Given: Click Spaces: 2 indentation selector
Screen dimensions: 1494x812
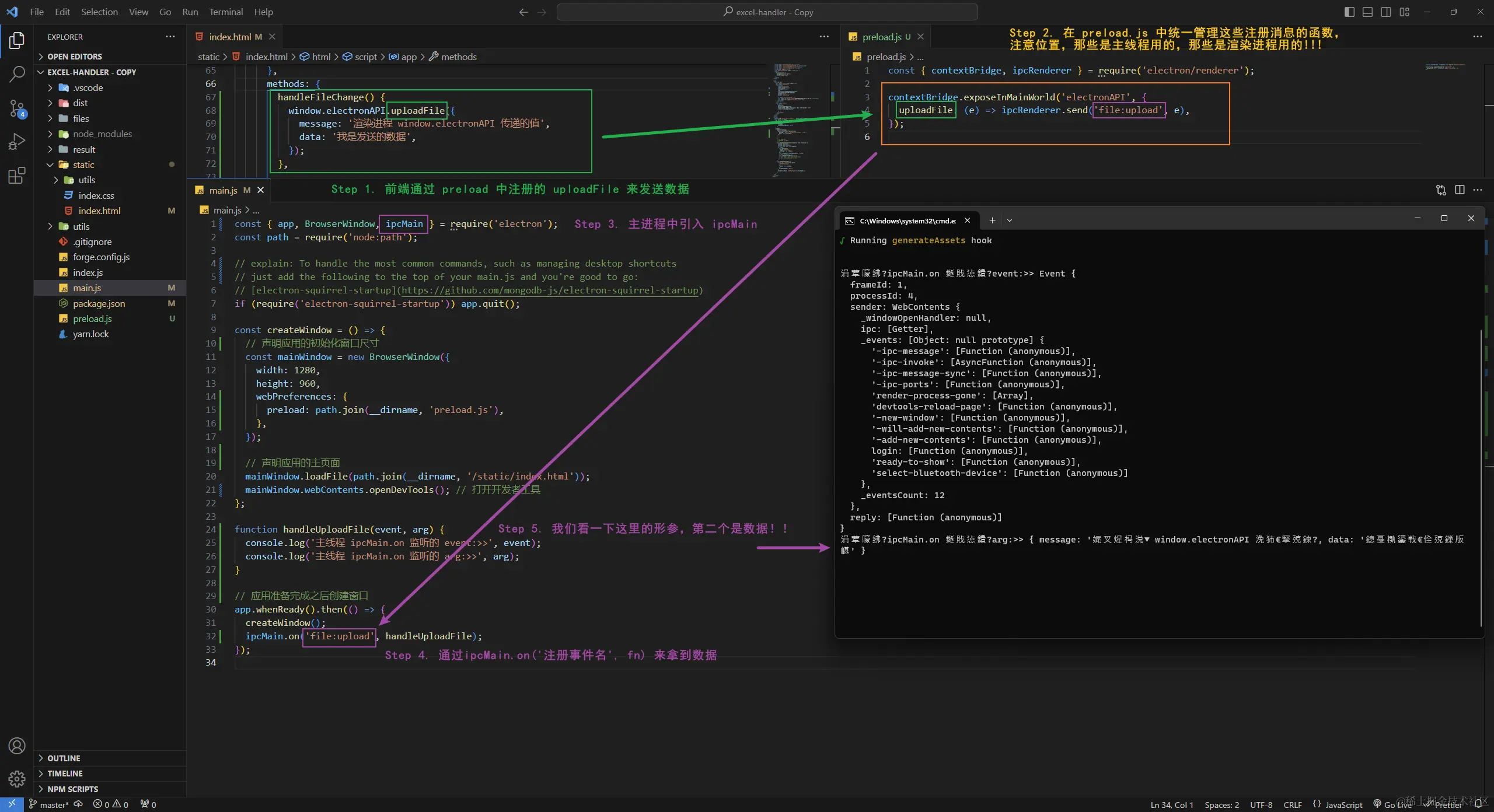Looking at the screenshot, I should [x=1221, y=804].
